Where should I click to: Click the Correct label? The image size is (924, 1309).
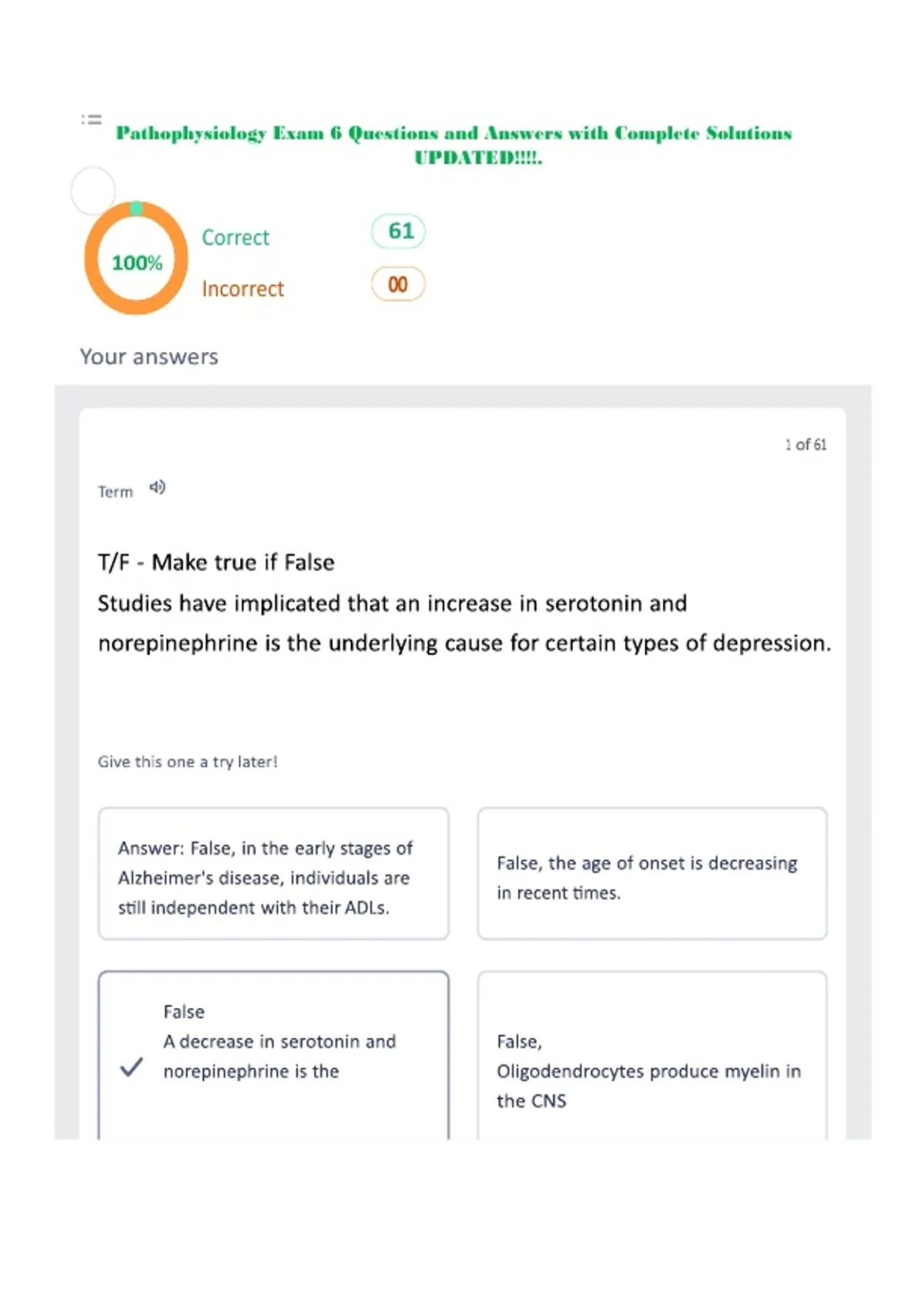tap(236, 237)
